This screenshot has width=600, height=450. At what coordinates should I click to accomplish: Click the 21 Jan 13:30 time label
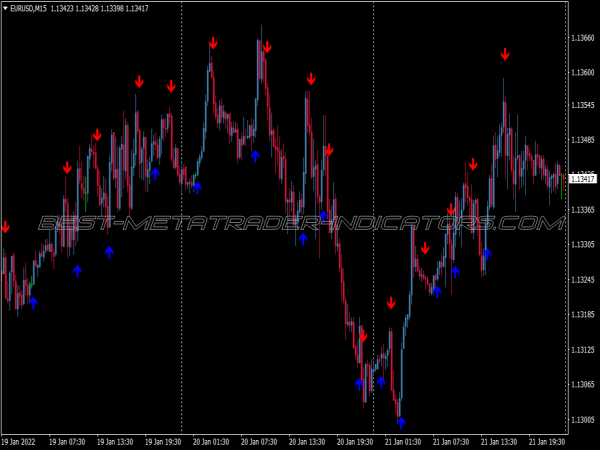499,442
